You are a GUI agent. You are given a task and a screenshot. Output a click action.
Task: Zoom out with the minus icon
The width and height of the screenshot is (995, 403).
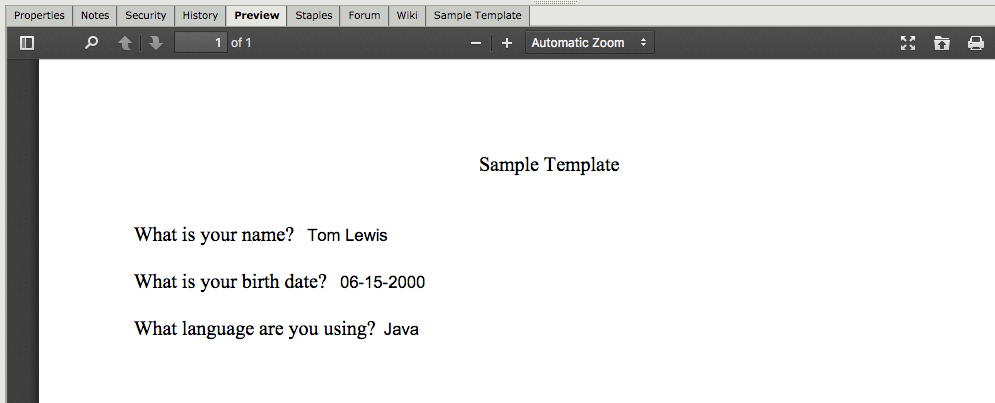(x=476, y=43)
